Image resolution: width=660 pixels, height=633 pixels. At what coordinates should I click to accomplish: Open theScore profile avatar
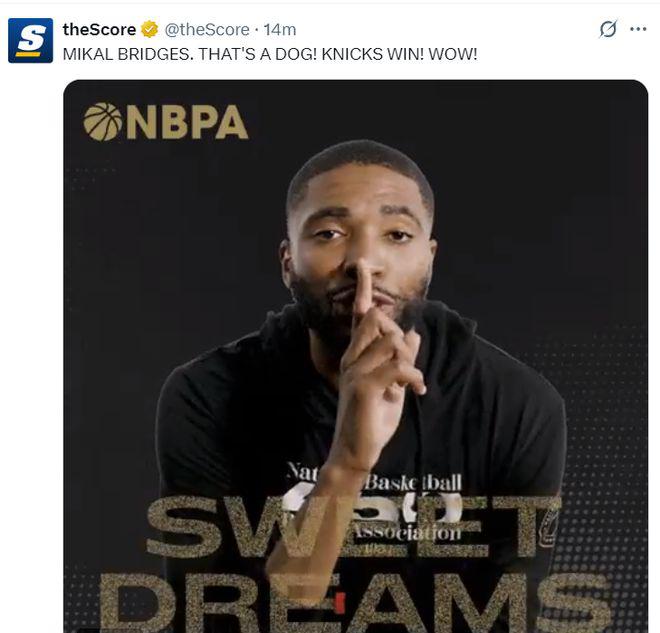pyautogui.click(x=31, y=40)
